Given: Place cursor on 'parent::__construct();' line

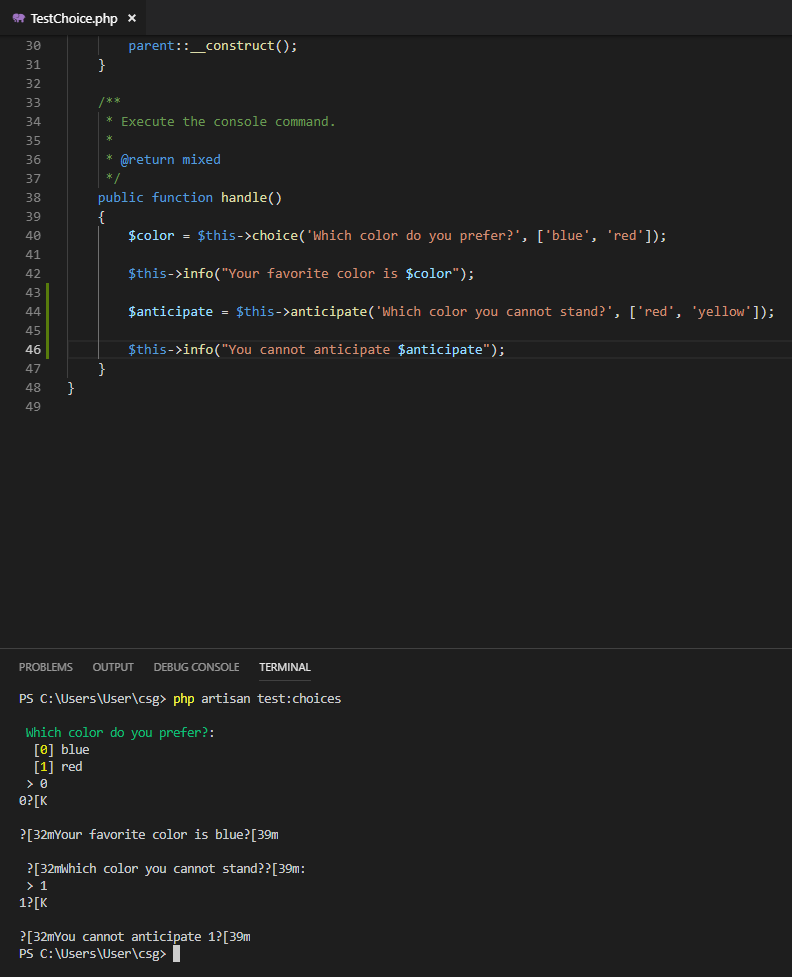Looking at the screenshot, I should click(212, 45).
